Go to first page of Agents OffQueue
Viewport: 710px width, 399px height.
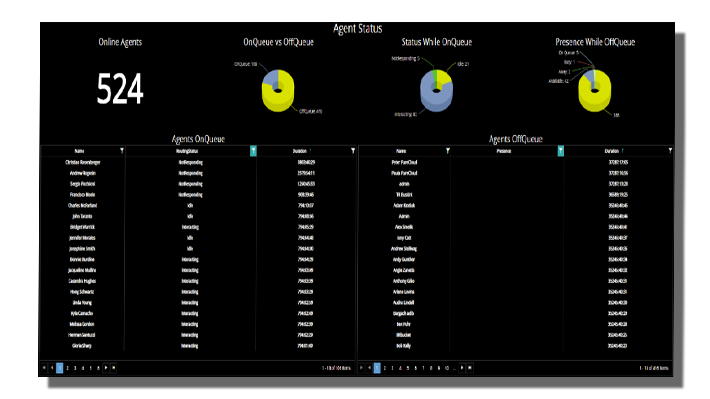361,368
